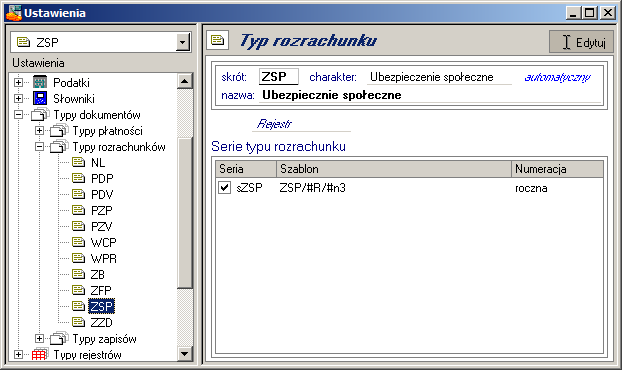This screenshot has height=370, width=622.
Task: Open the Rejestr link
Action: click(274, 124)
